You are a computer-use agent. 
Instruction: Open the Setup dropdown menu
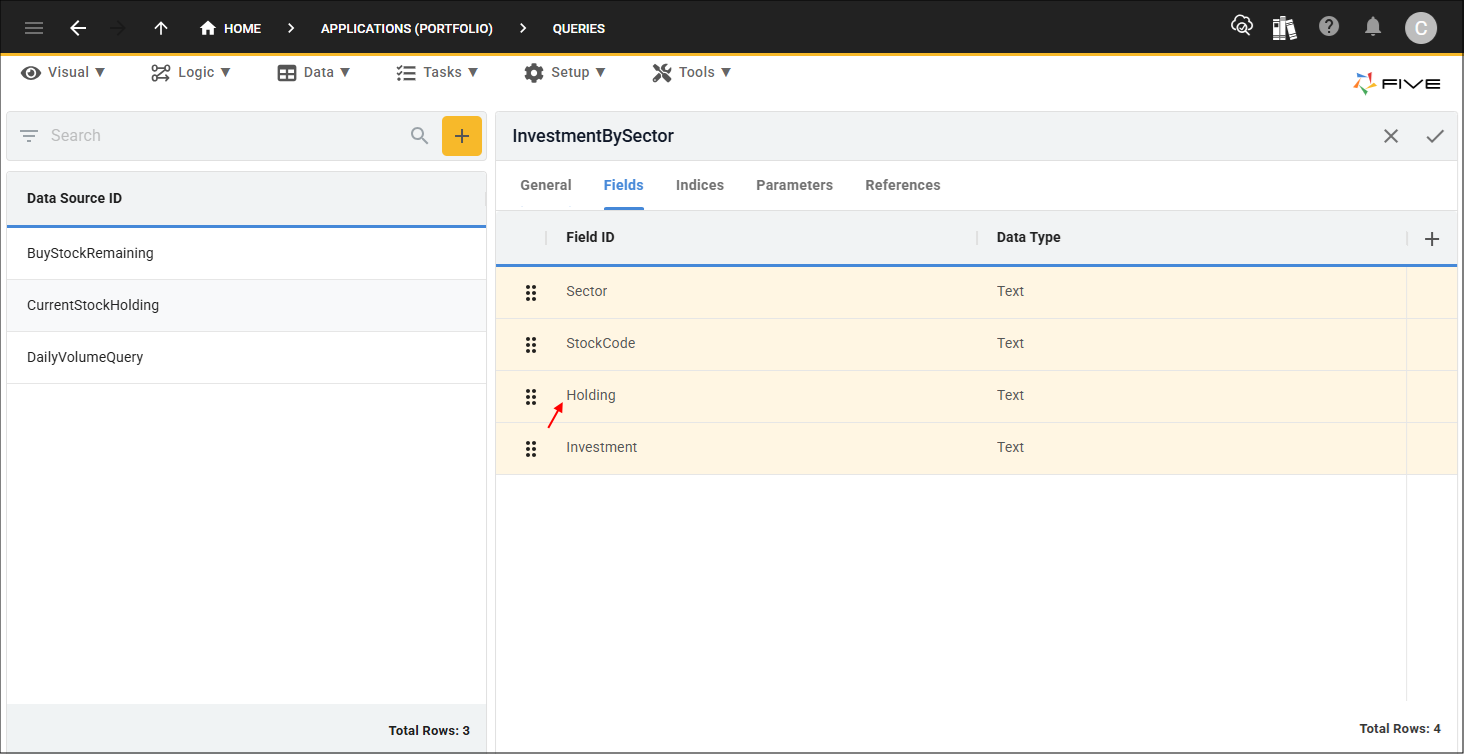[x=565, y=72]
